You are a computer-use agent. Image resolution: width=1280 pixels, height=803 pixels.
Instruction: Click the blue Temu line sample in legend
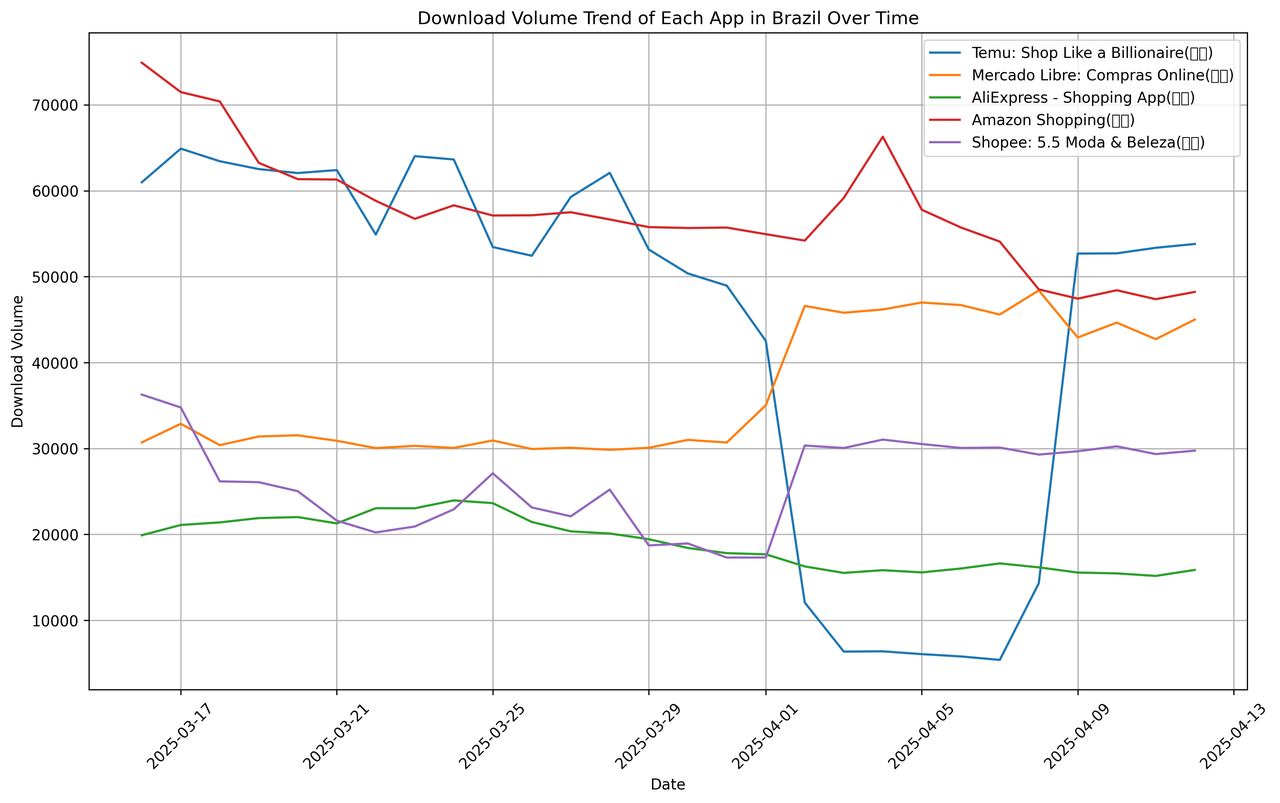[x=948, y=53]
